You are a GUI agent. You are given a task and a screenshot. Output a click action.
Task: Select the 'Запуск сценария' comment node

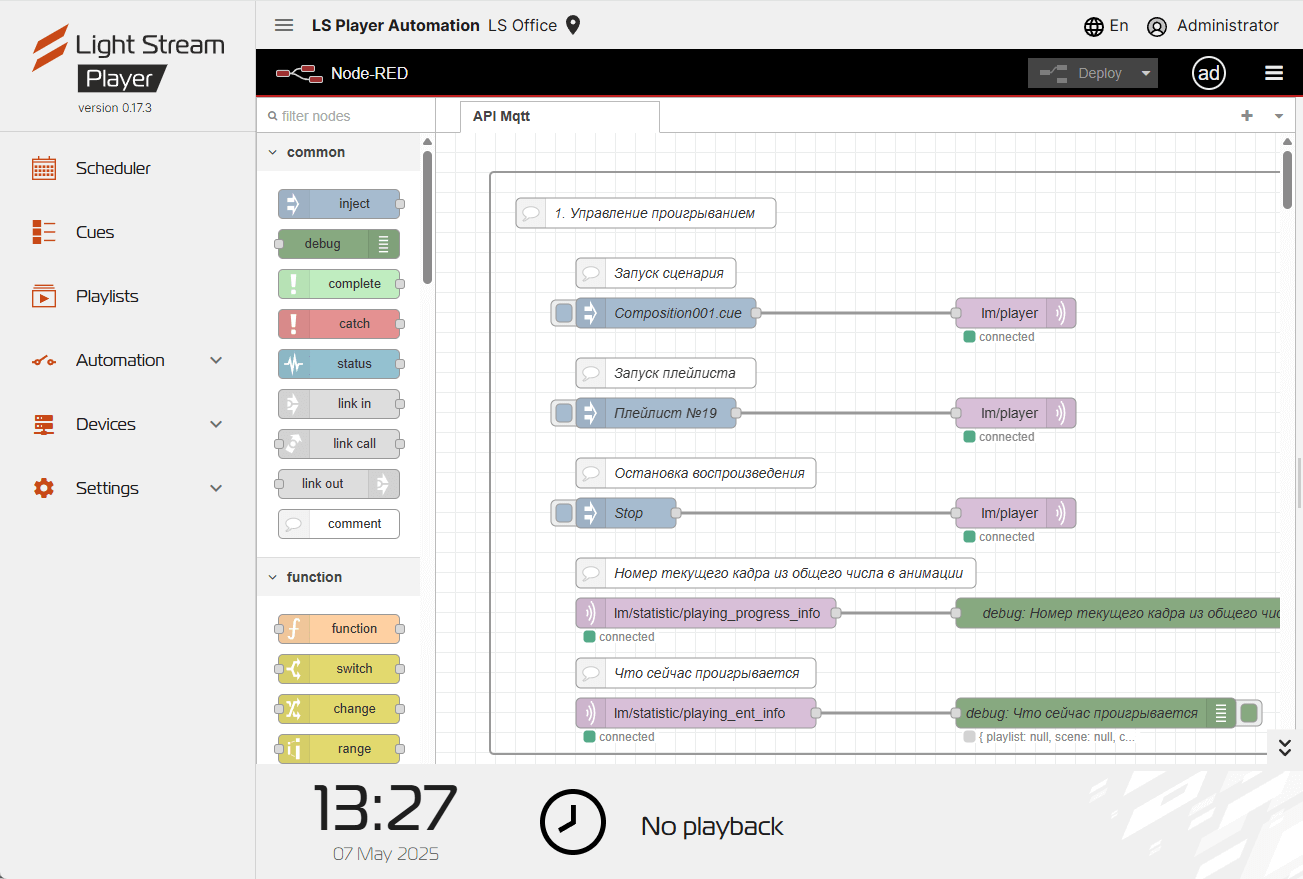tap(656, 273)
